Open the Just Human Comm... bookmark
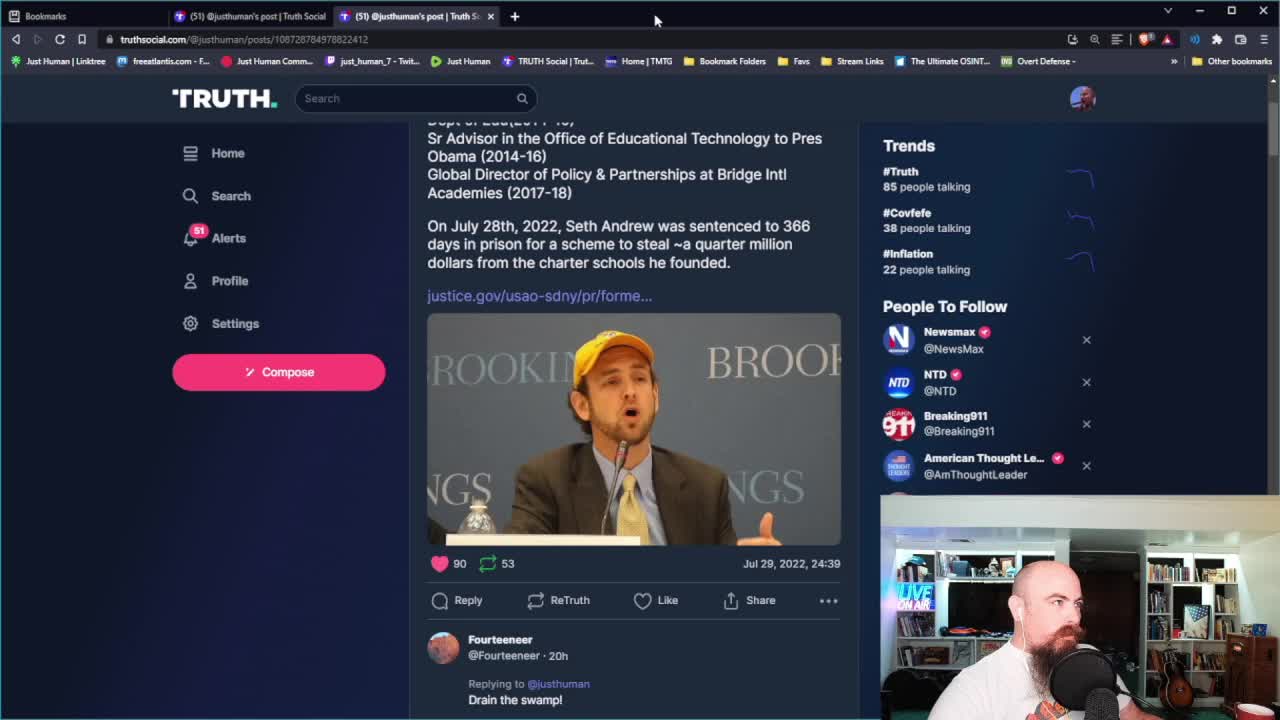The height and width of the screenshot is (720, 1280). click(267, 61)
